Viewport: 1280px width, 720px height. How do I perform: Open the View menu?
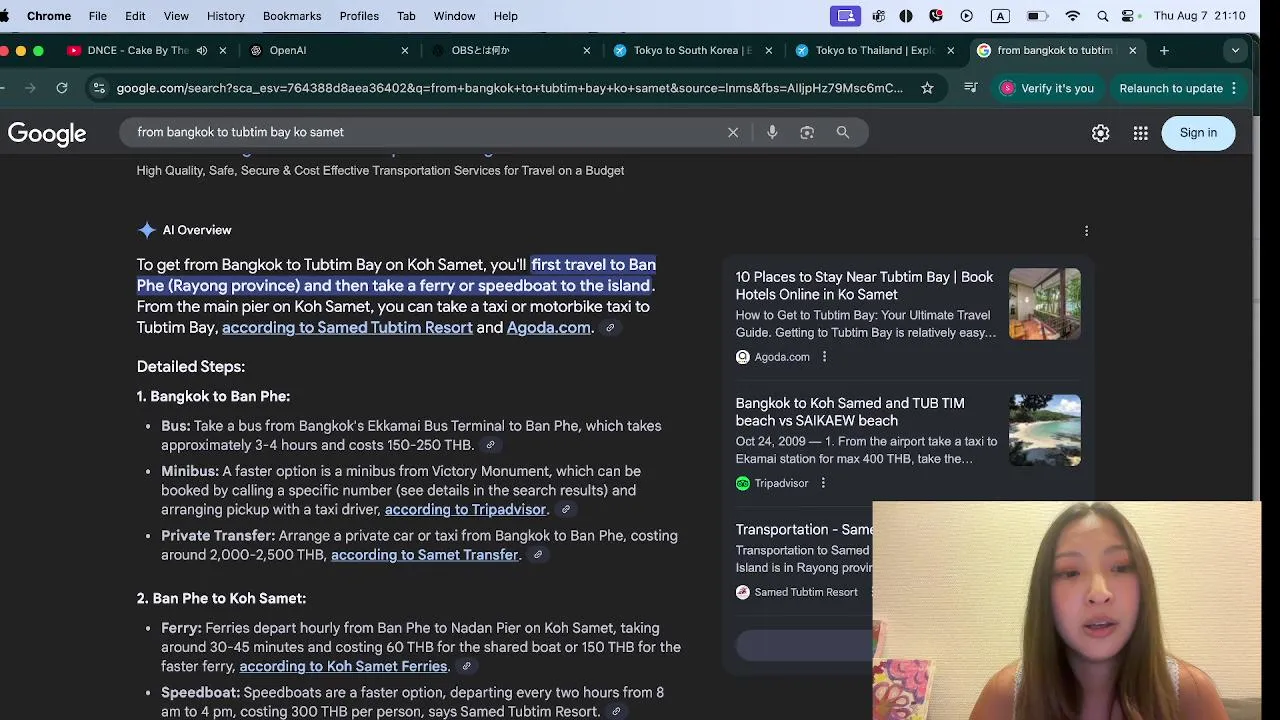tap(176, 16)
